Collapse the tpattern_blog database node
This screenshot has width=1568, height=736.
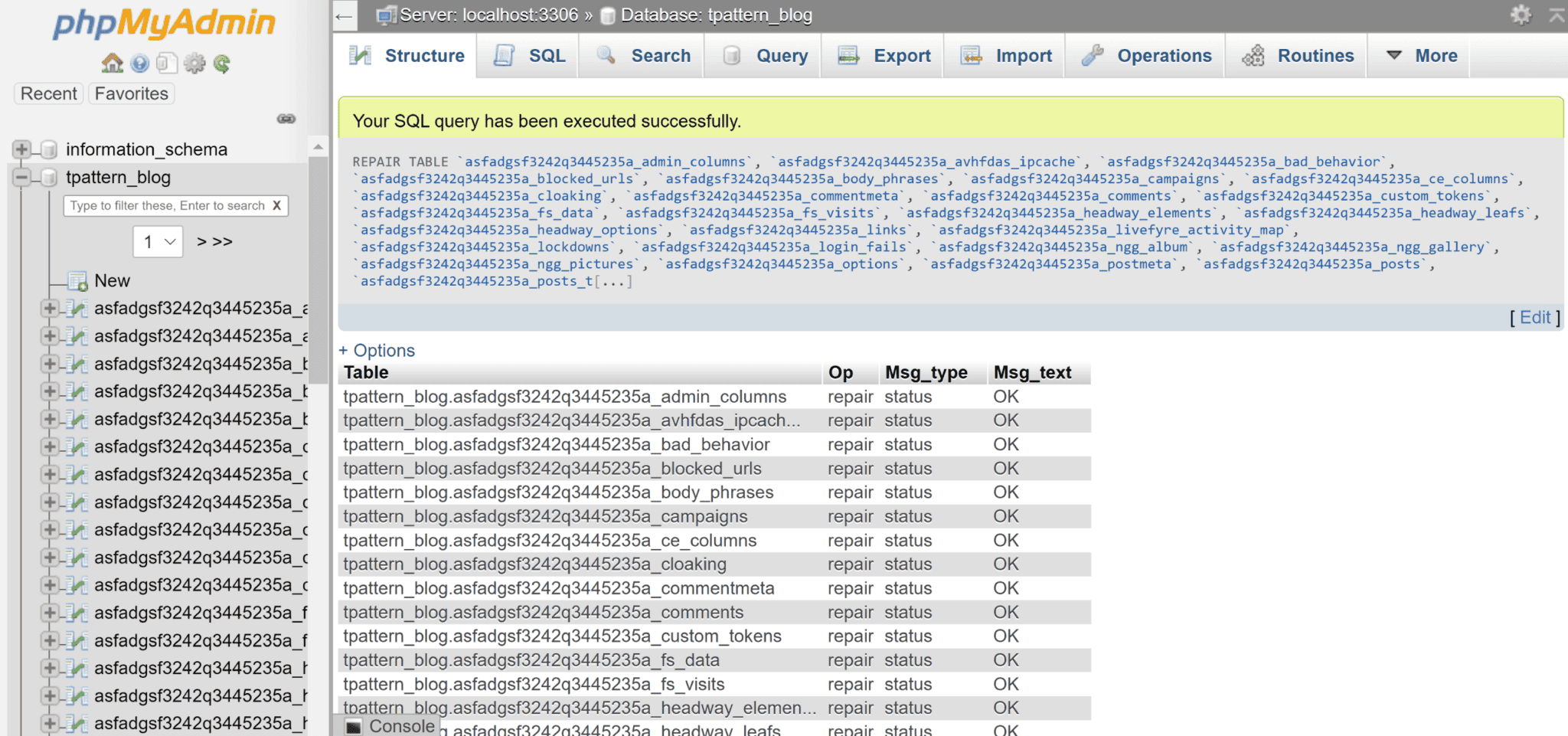(21, 178)
